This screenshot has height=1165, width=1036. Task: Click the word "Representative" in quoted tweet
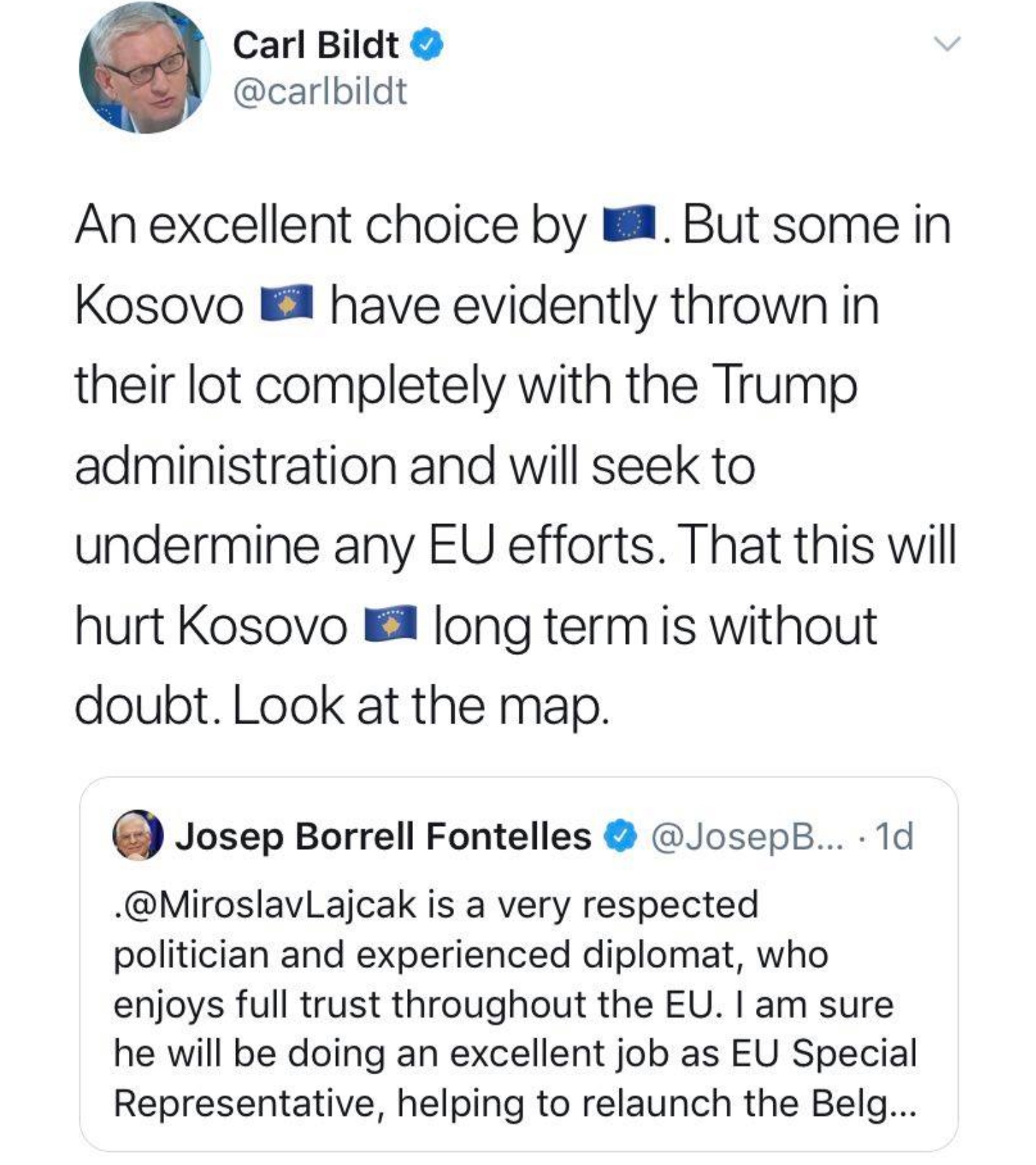tap(248, 1102)
